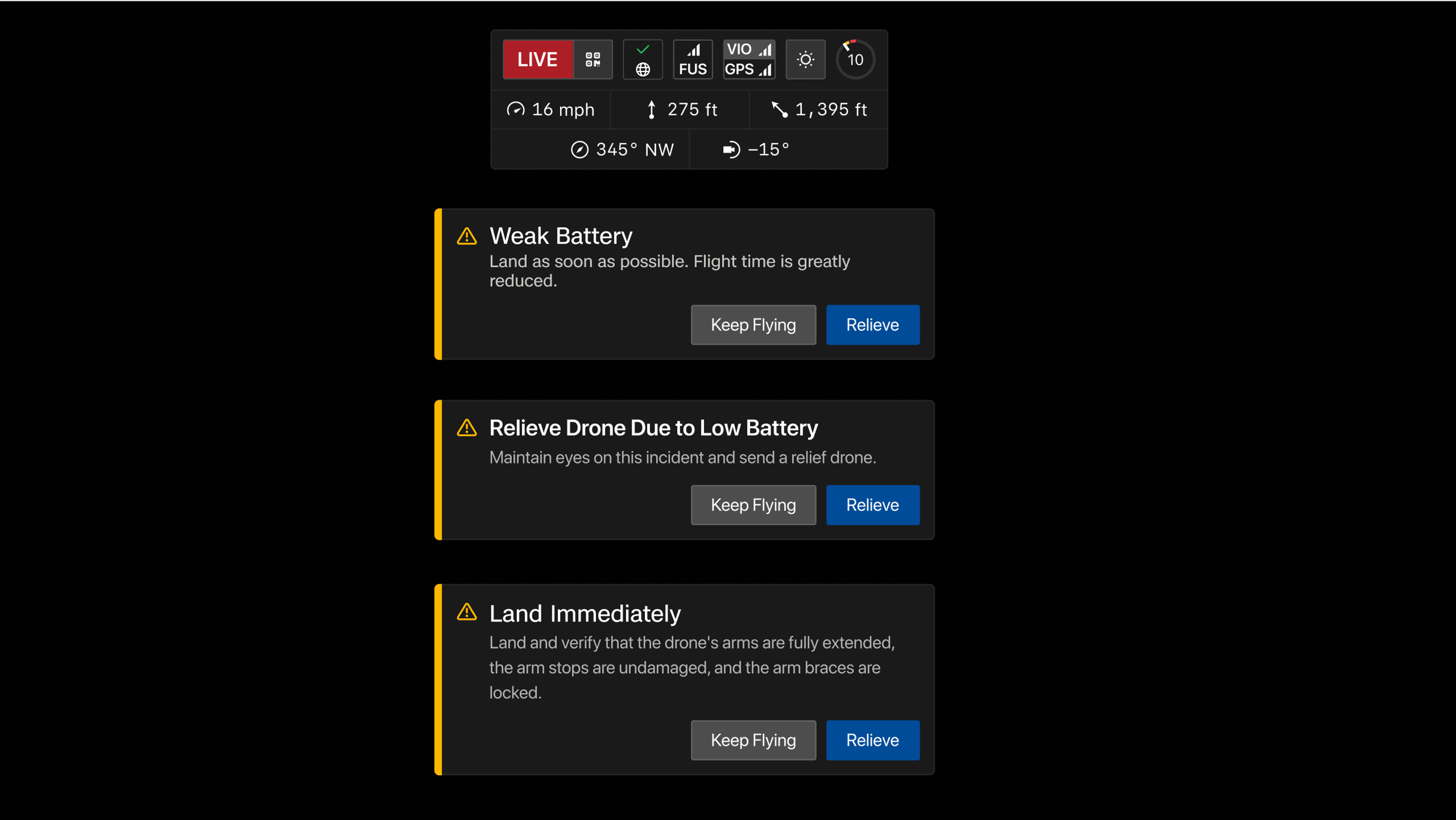Click the Weak Battery warning triangle icon
This screenshot has height=820, width=1456.
(467, 236)
